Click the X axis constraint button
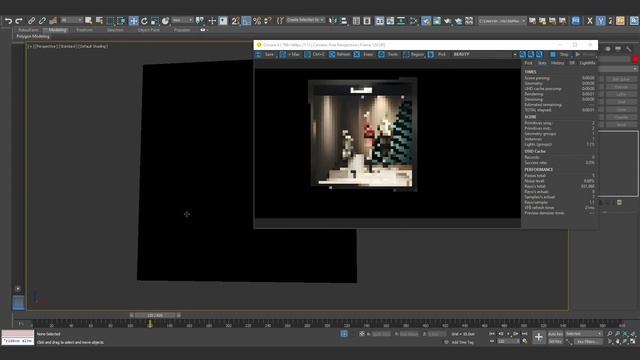 coord(590,21)
